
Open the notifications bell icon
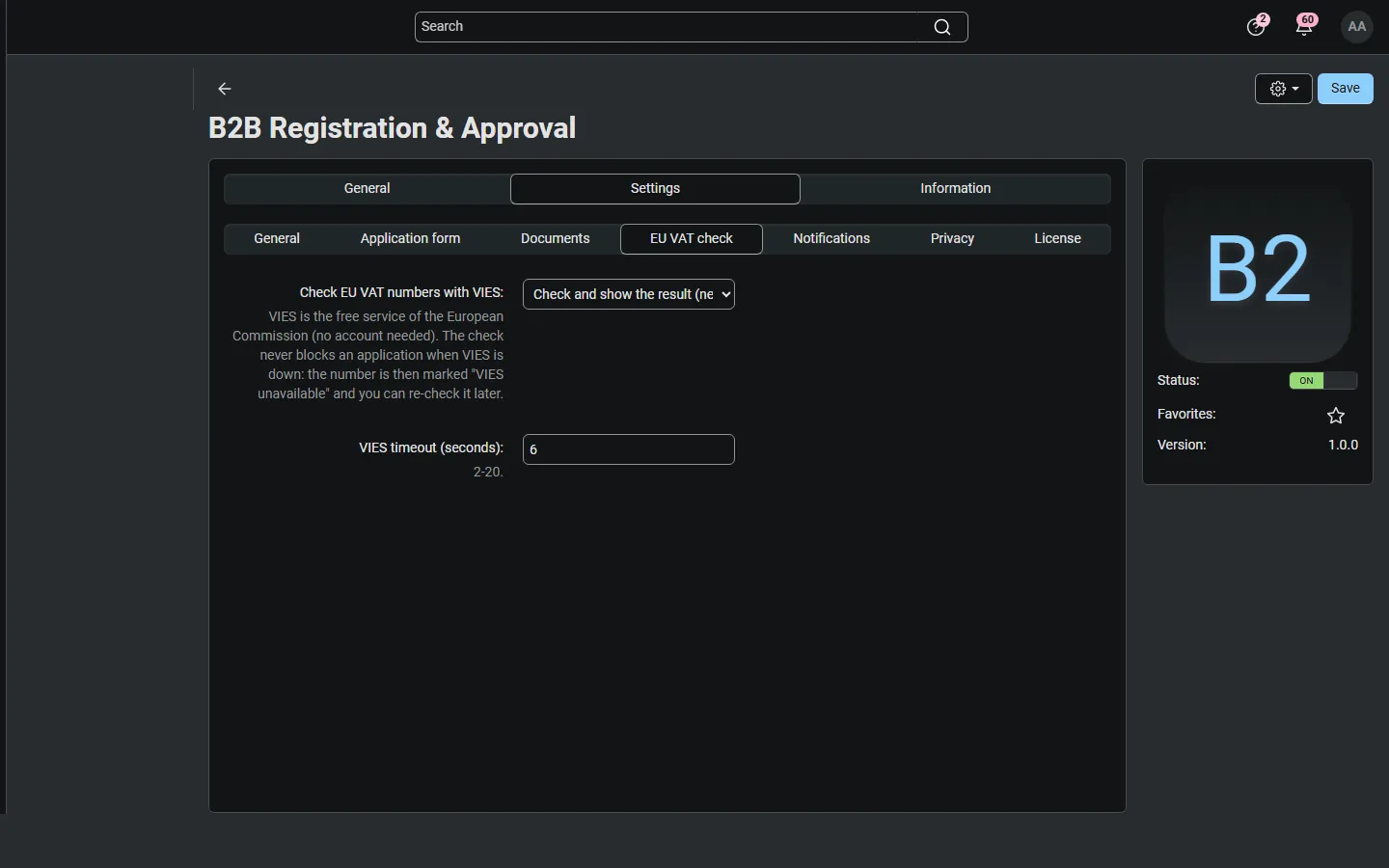(x=1305, y=26)
